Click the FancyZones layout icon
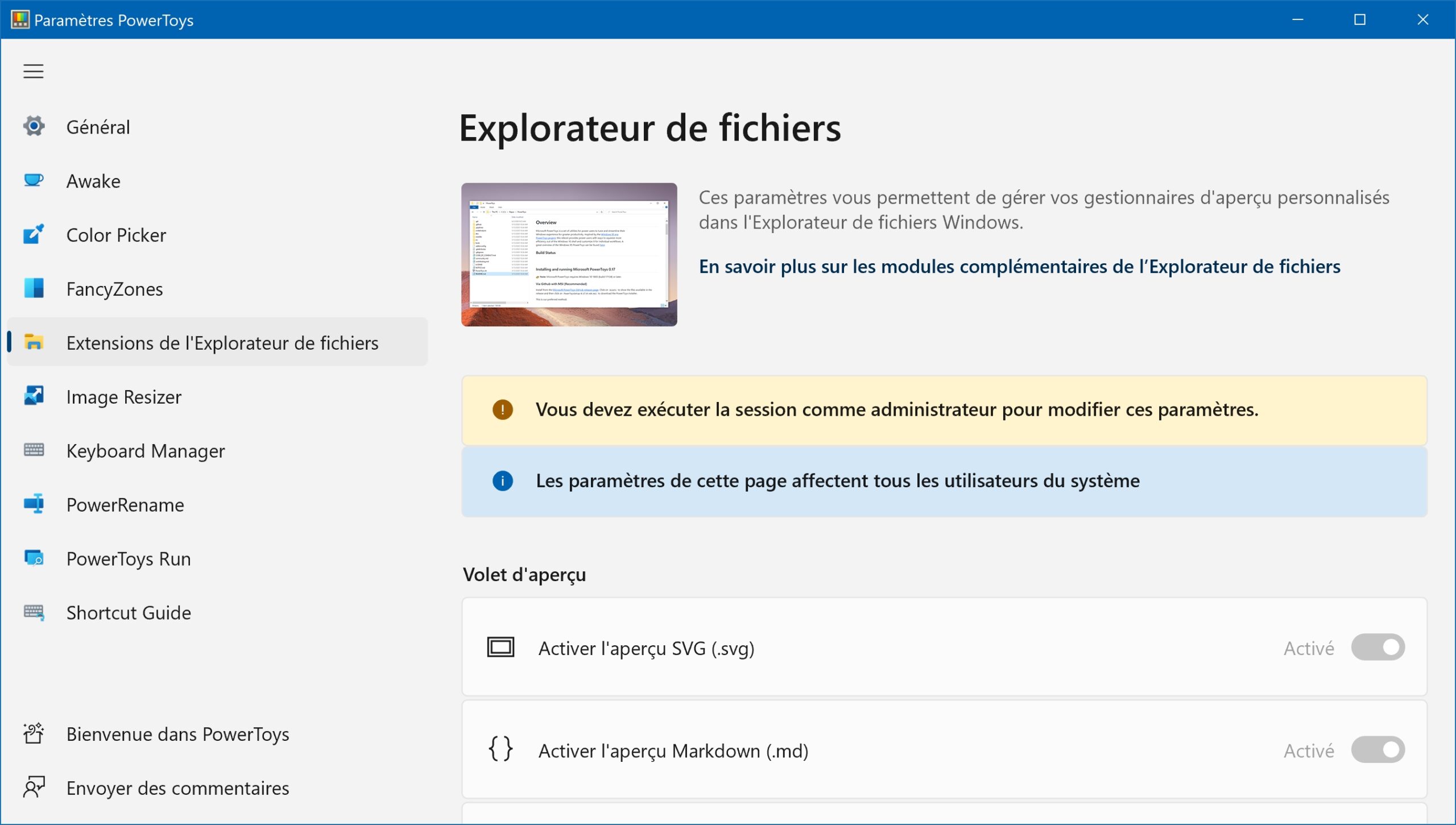 pyautogui.click(x=34, y=288)
